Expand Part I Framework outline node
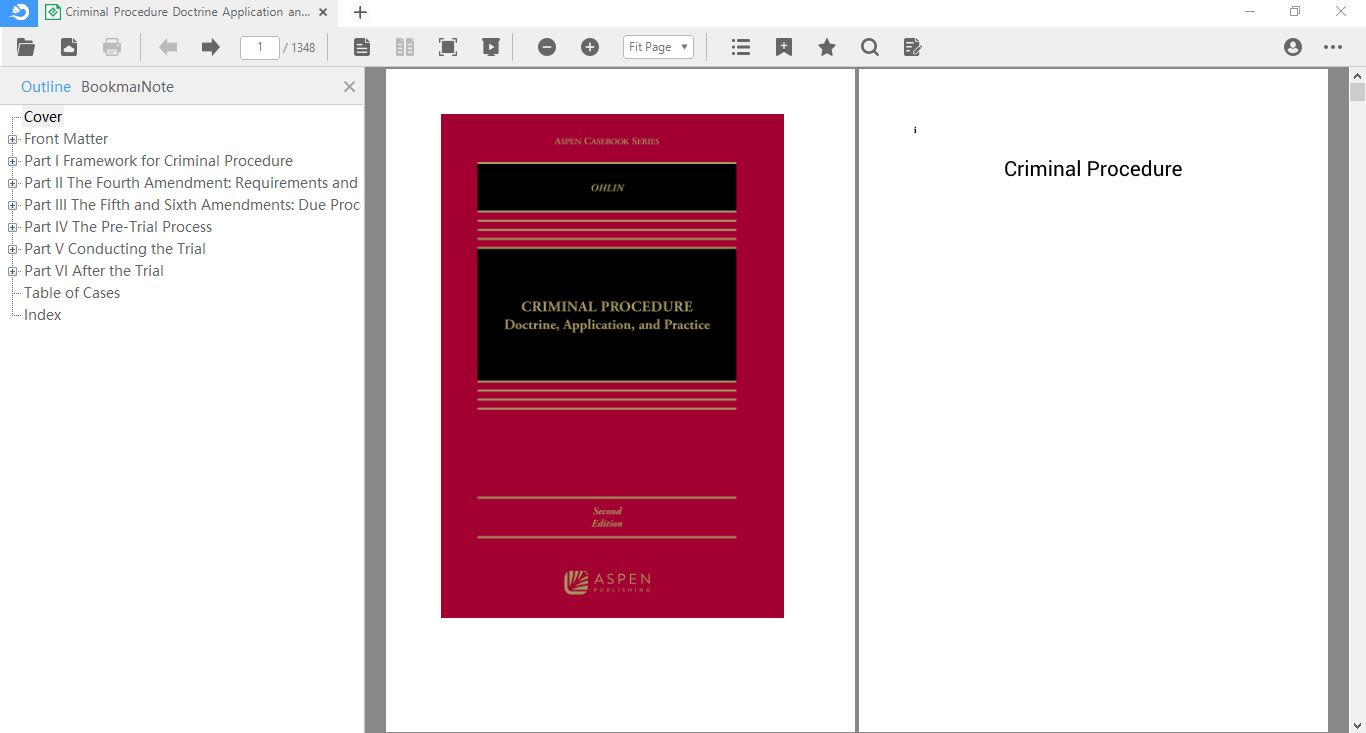Image resolution: width=1366 pixels, height=733 pixels. (13, 161)
